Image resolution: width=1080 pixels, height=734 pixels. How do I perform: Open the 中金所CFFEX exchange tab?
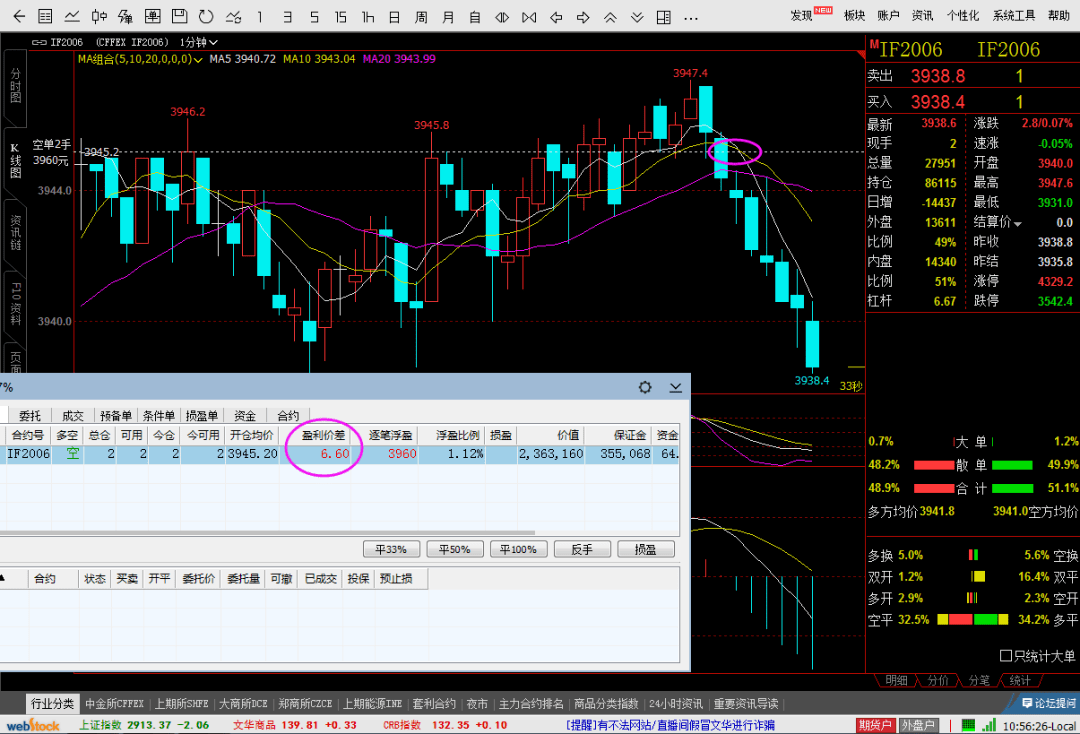point(114,704)
